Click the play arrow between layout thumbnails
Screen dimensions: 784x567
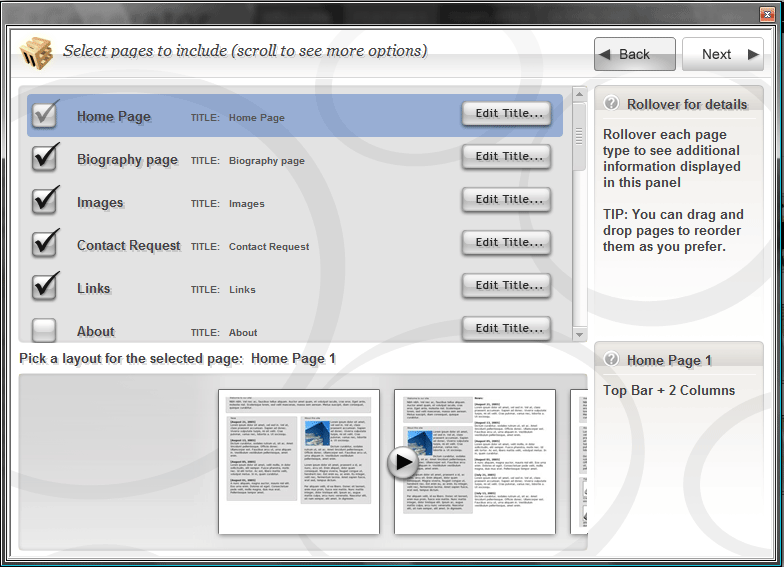403,462
